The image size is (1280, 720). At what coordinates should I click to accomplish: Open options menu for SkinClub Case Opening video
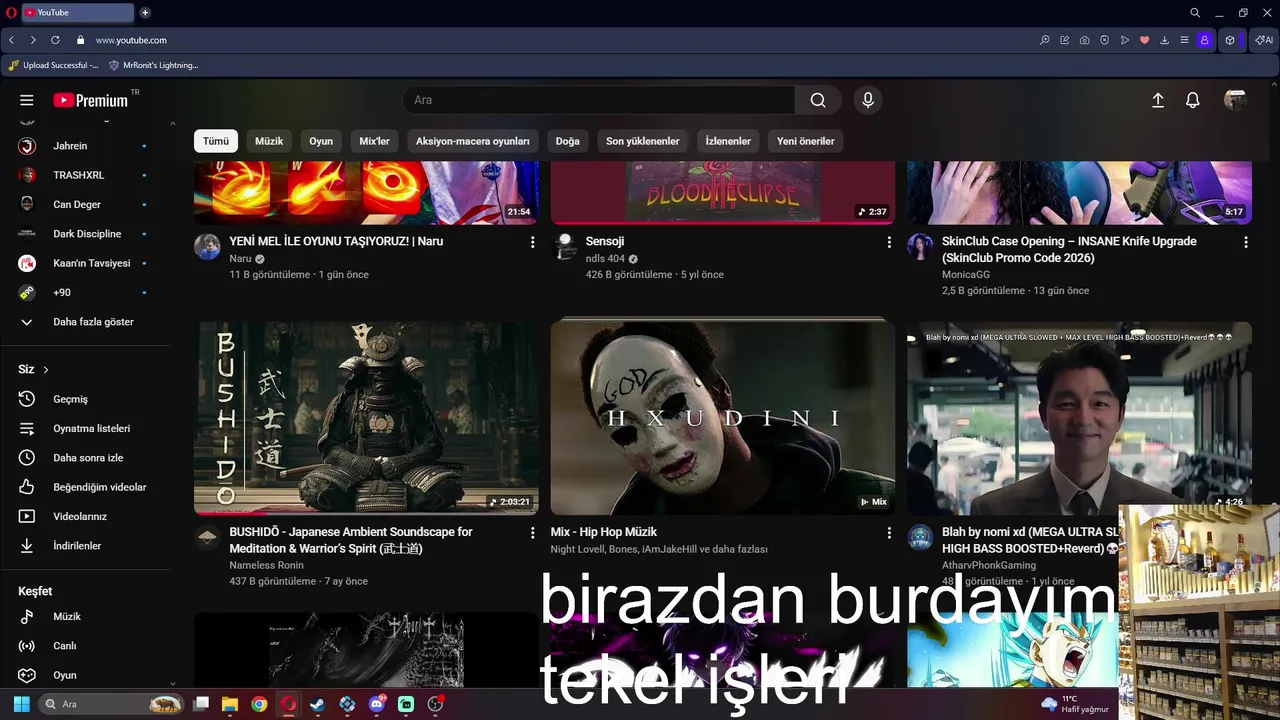point(1246,242)
